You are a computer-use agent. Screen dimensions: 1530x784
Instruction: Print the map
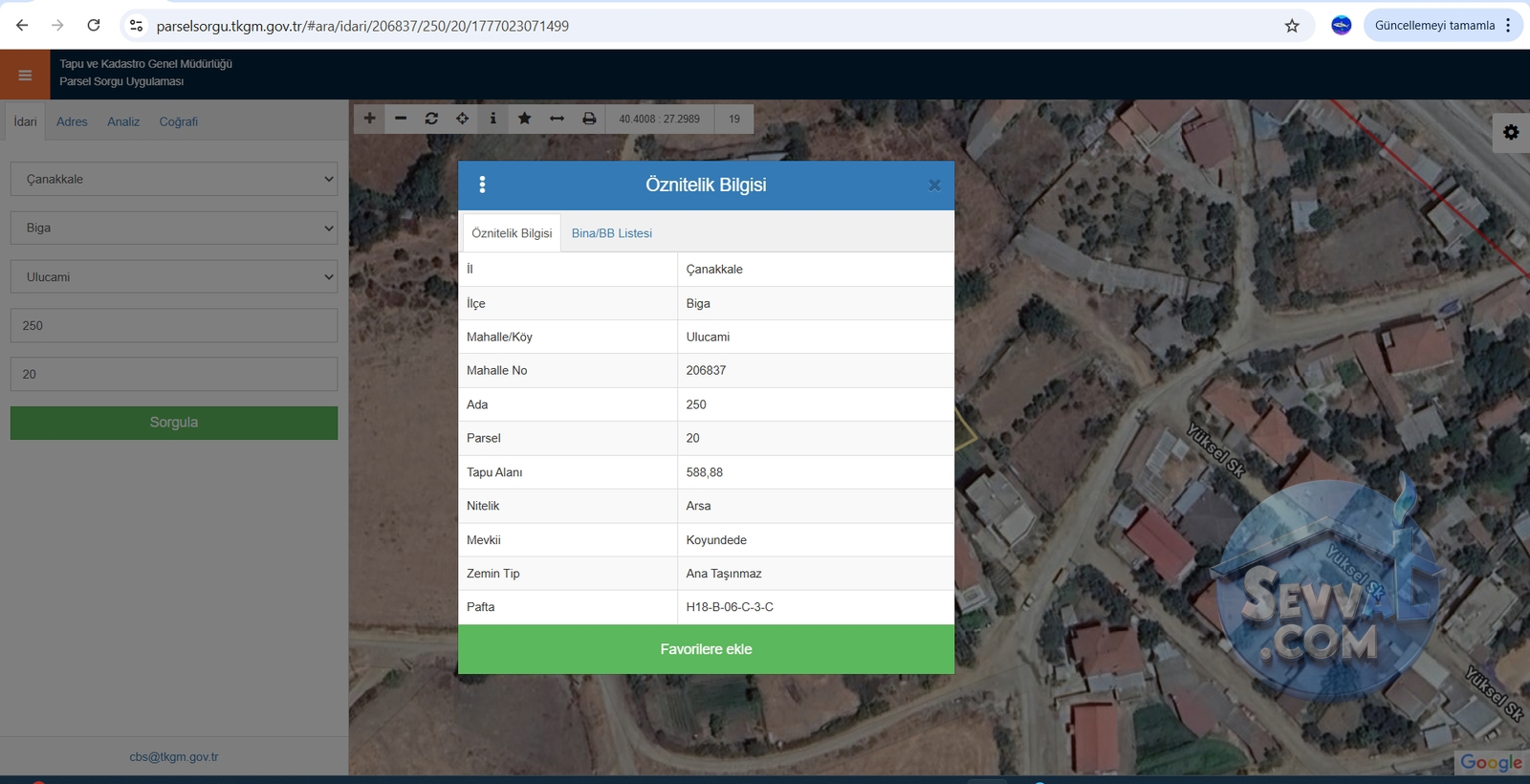(x=589, y=119)
